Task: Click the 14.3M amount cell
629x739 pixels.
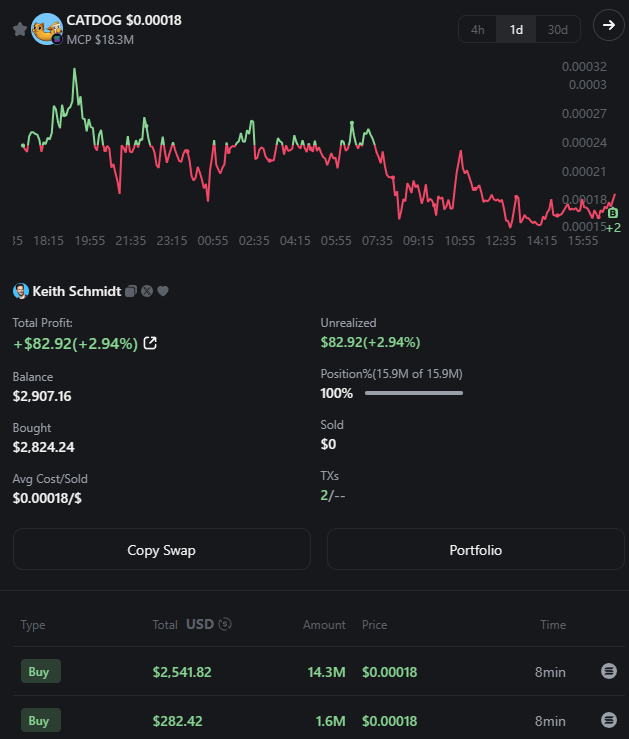Action: click(x=326, y=672)
